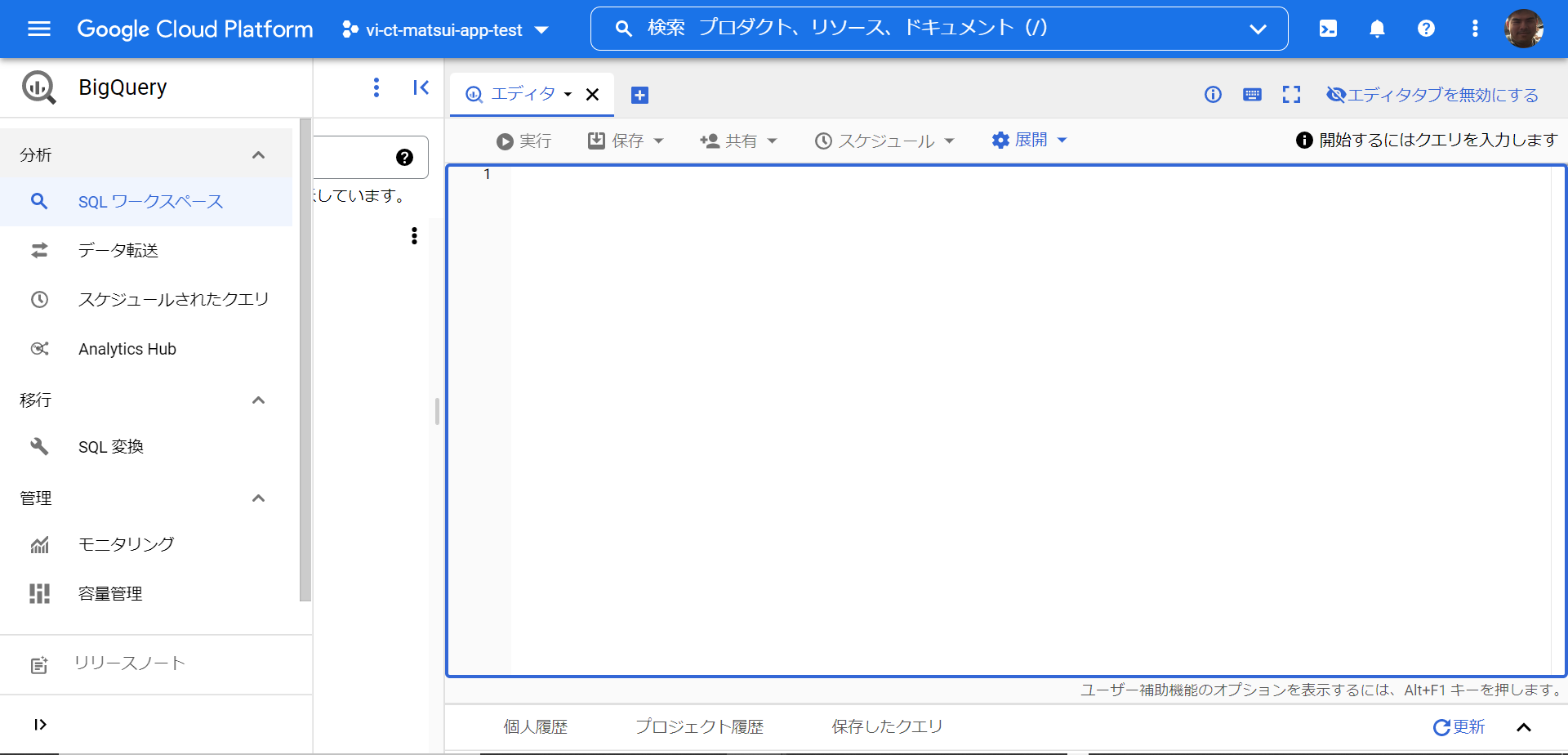
Task: Collapse the 分析 section
Action: (x=258, y=155)
